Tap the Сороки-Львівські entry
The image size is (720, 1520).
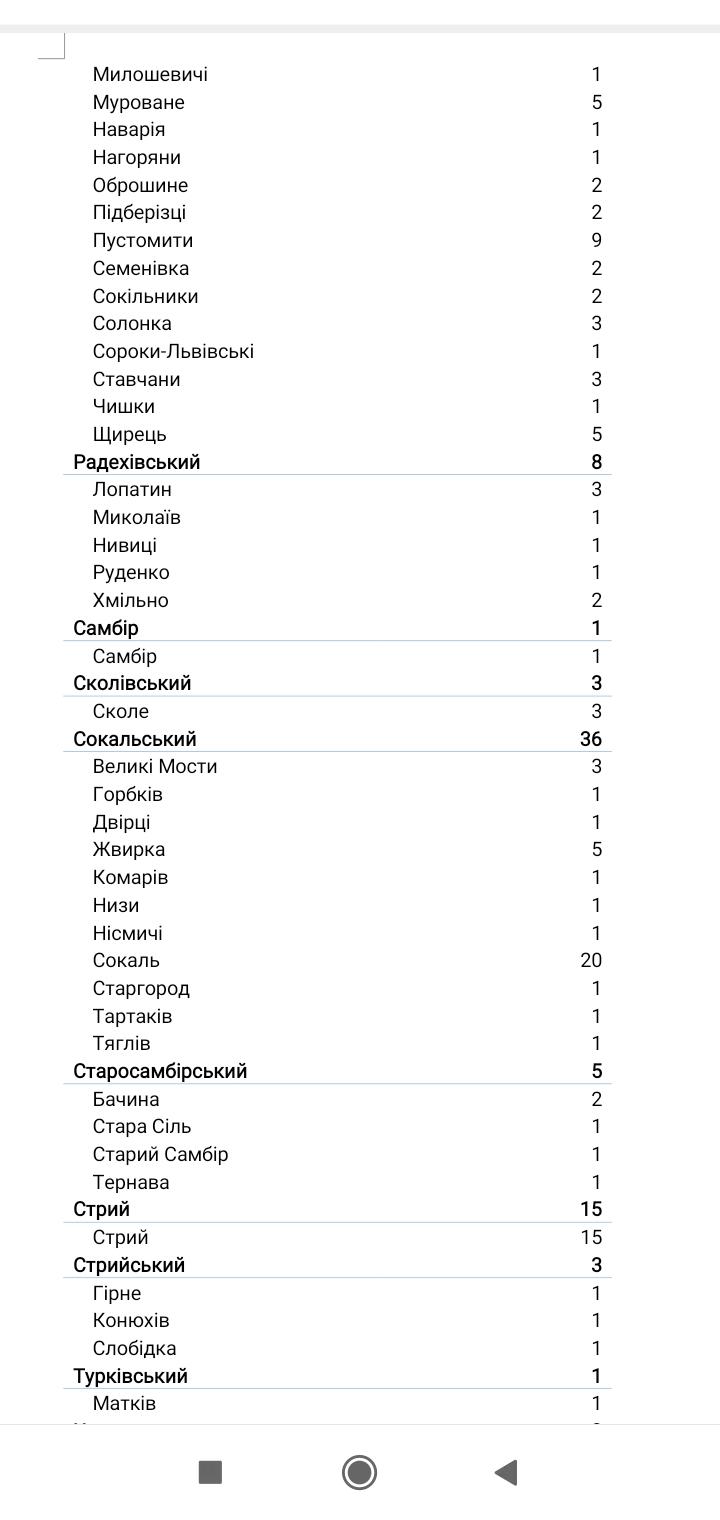[x=173, y=351]
